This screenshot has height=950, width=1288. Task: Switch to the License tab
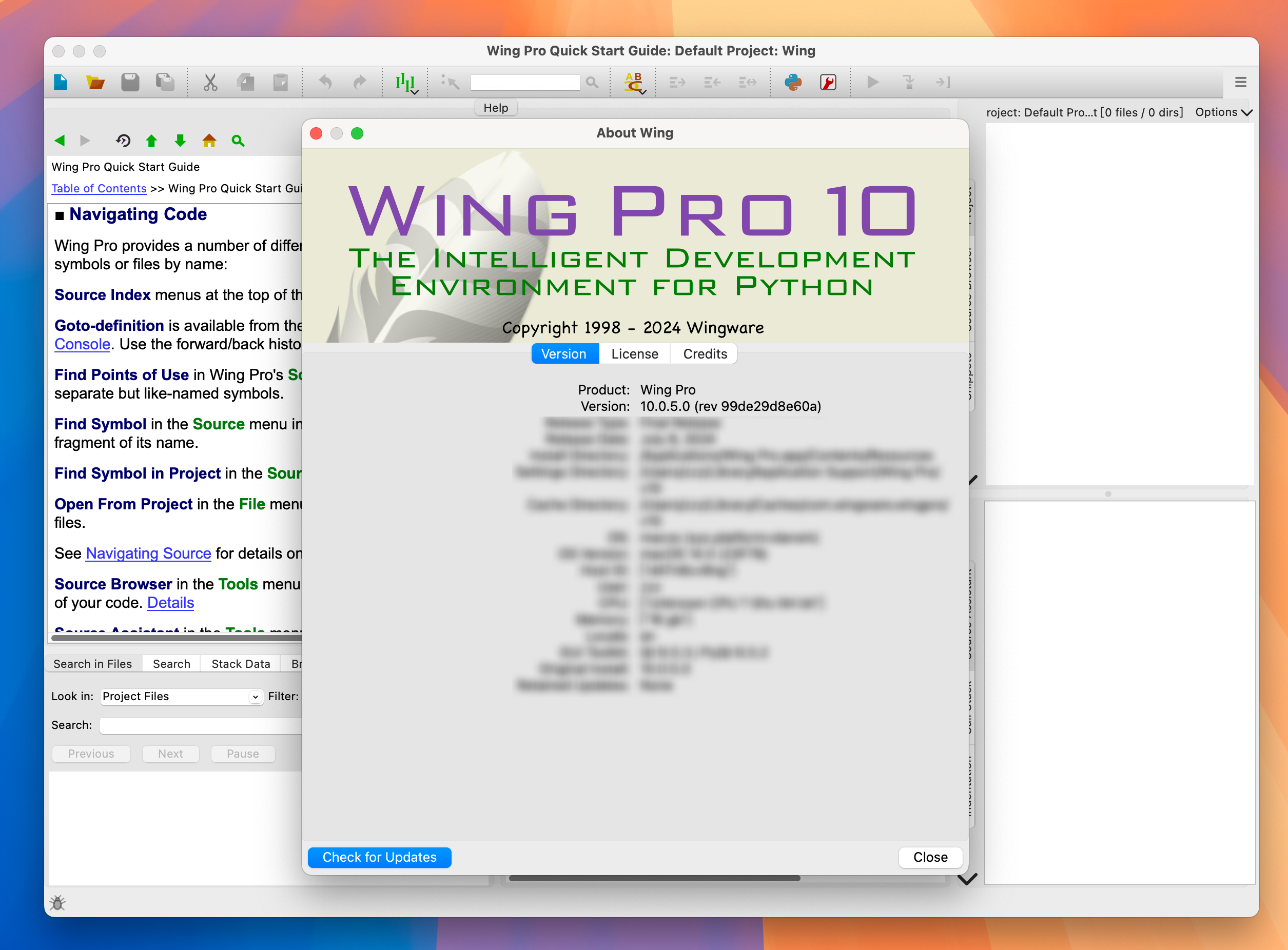tap(634, 354)
